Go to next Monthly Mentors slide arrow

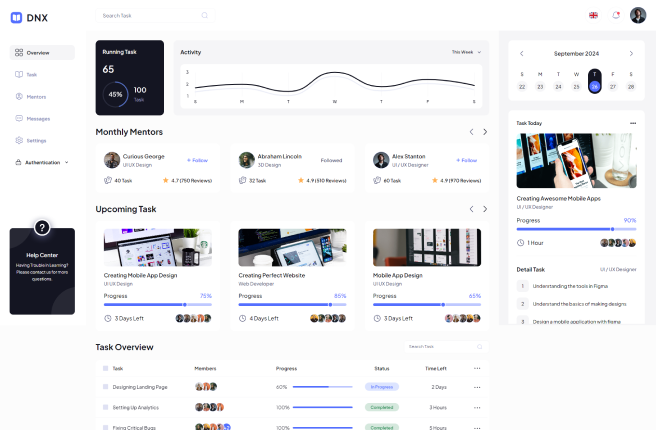[485, 132]
